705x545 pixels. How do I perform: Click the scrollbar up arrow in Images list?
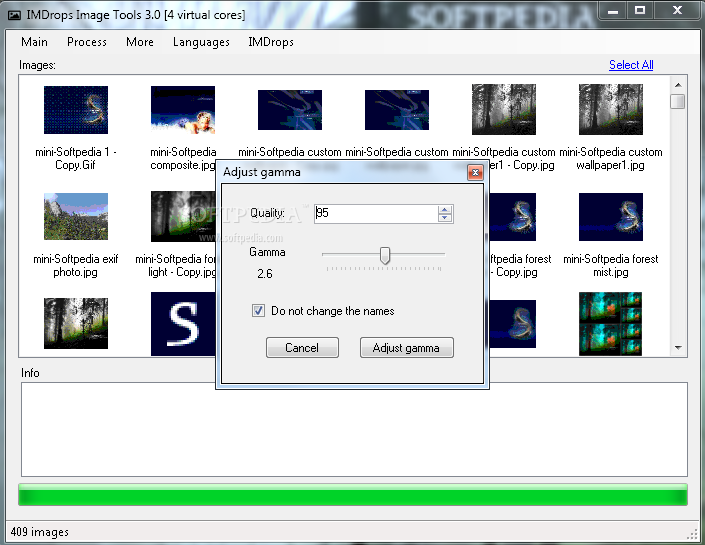pos(678,85)
